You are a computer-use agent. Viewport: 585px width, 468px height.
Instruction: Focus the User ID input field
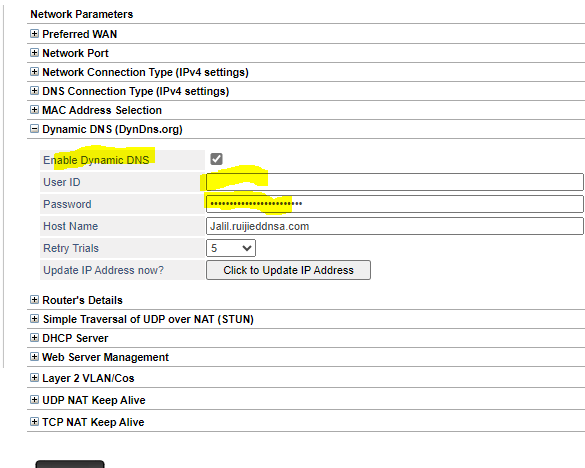(x=395, y=182)
